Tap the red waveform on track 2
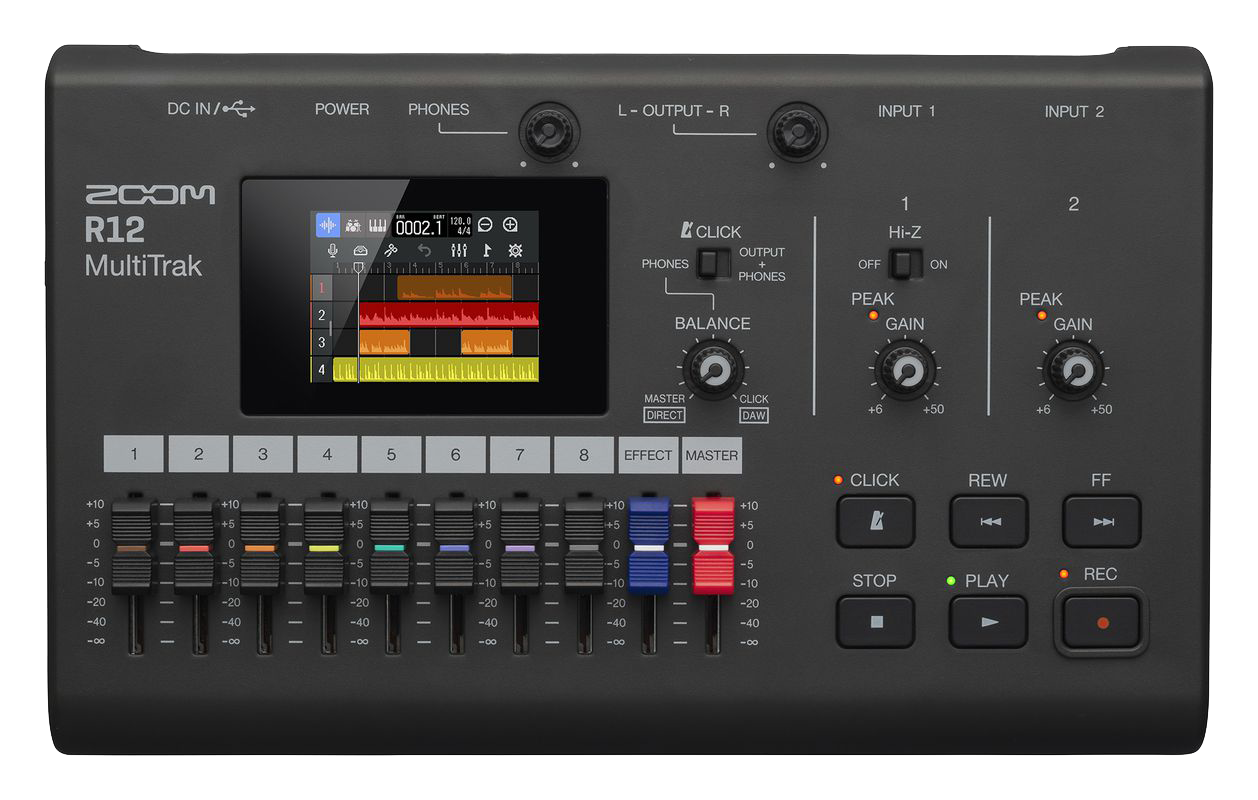 coord(448,315)
